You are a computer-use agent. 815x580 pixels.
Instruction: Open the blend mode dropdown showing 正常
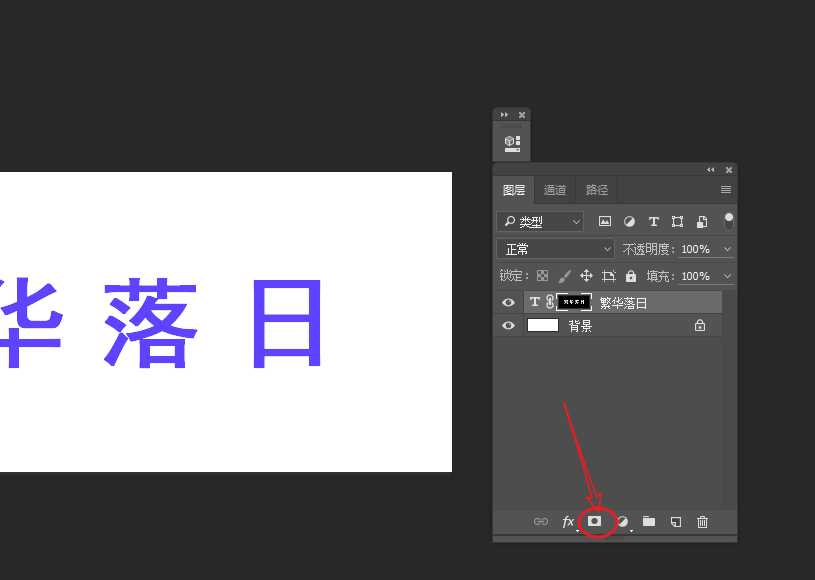tap(555, 248)
